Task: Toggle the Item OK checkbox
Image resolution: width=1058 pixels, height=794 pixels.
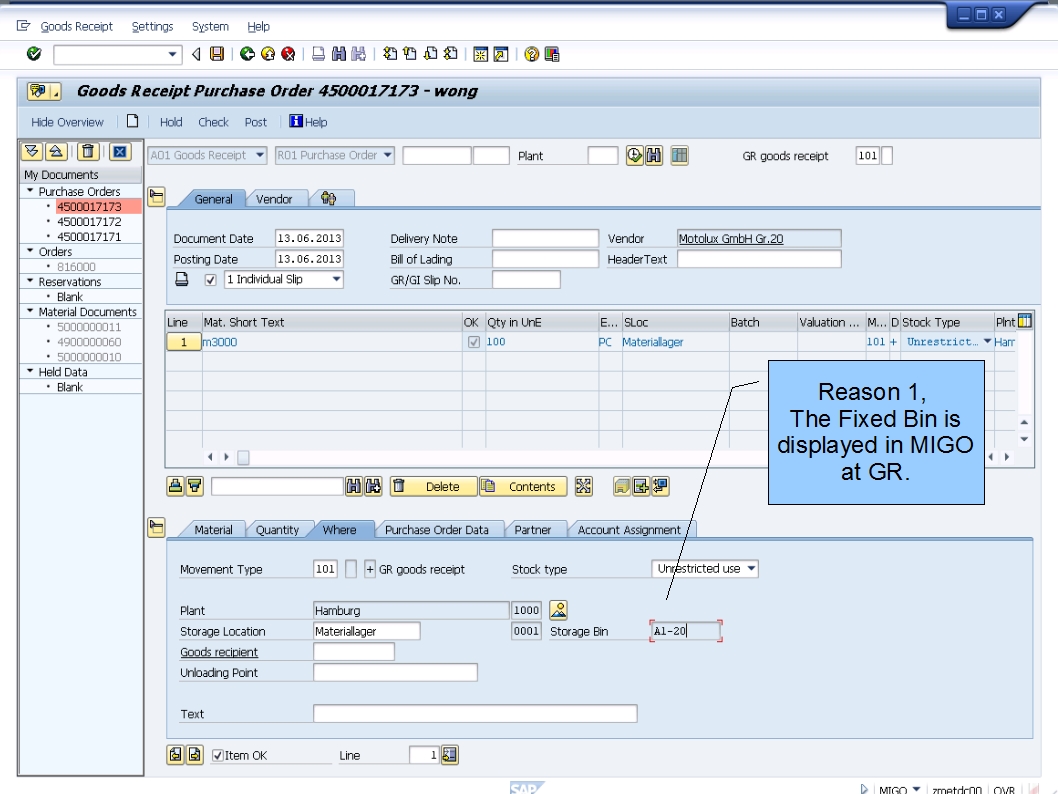Action: (217, 756)
